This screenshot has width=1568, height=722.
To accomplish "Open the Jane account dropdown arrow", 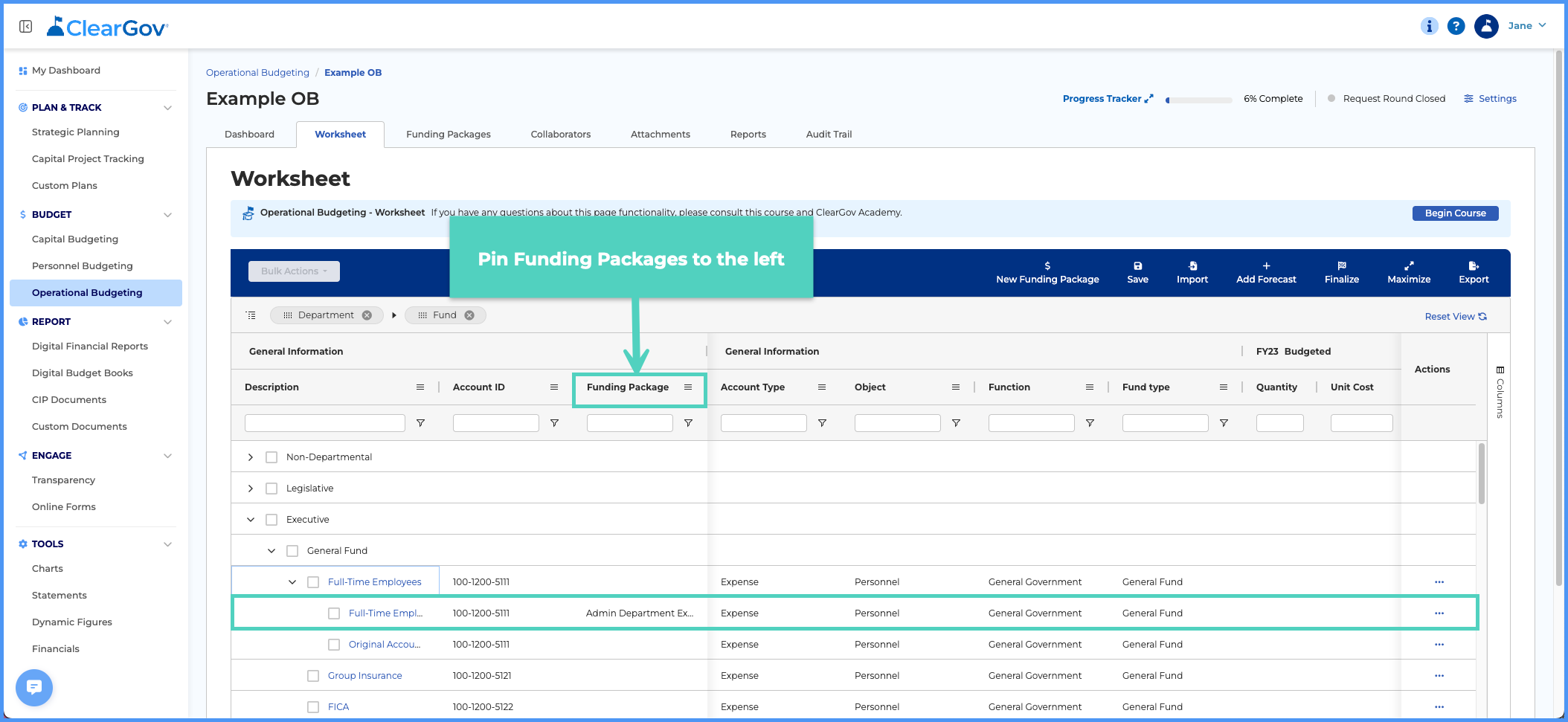I will point(1543,25).
